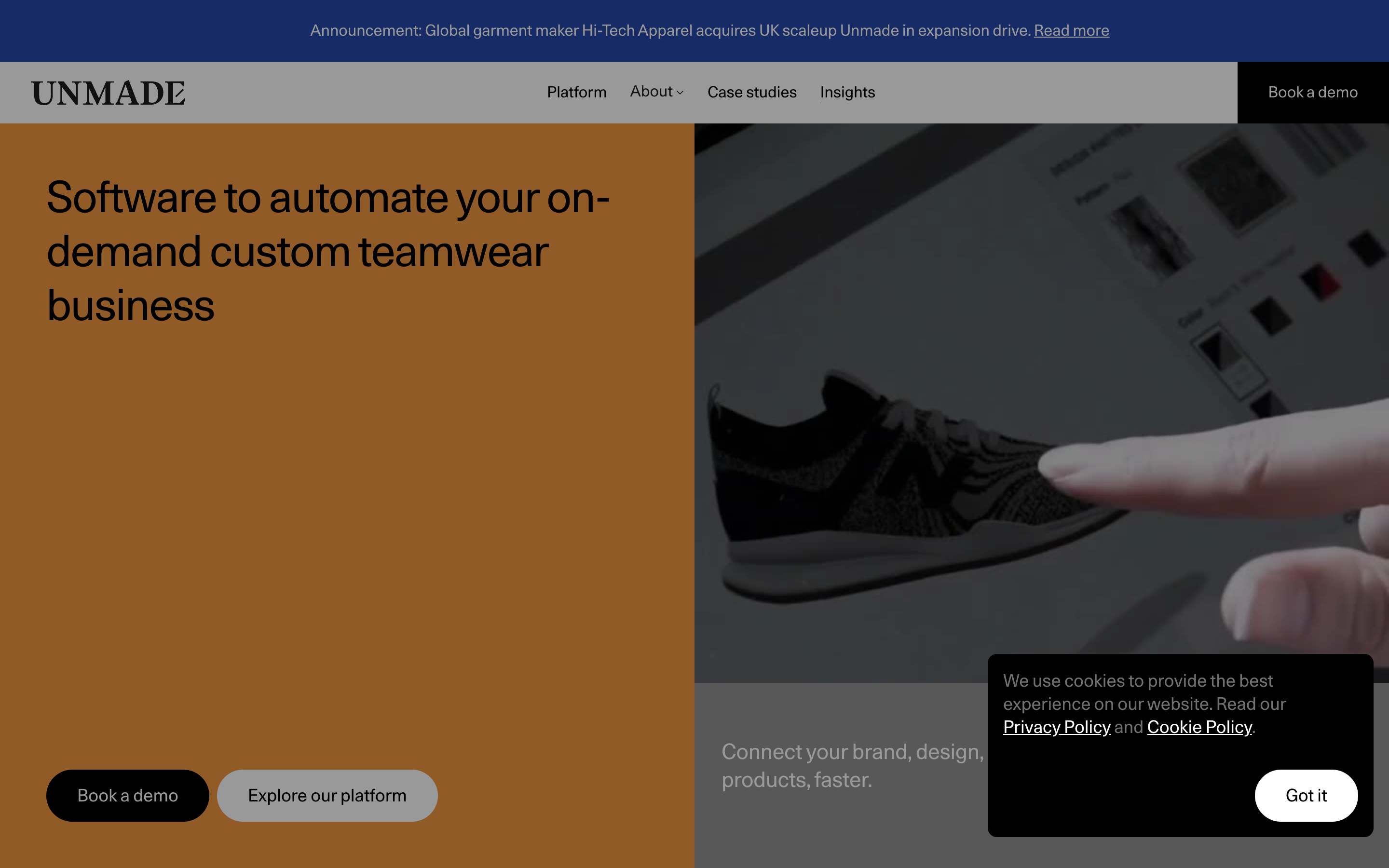The width and height of the screenshot is (1389, 868).
Task: Click the hero headline about custom teamwear
Action: pos(328,251)
